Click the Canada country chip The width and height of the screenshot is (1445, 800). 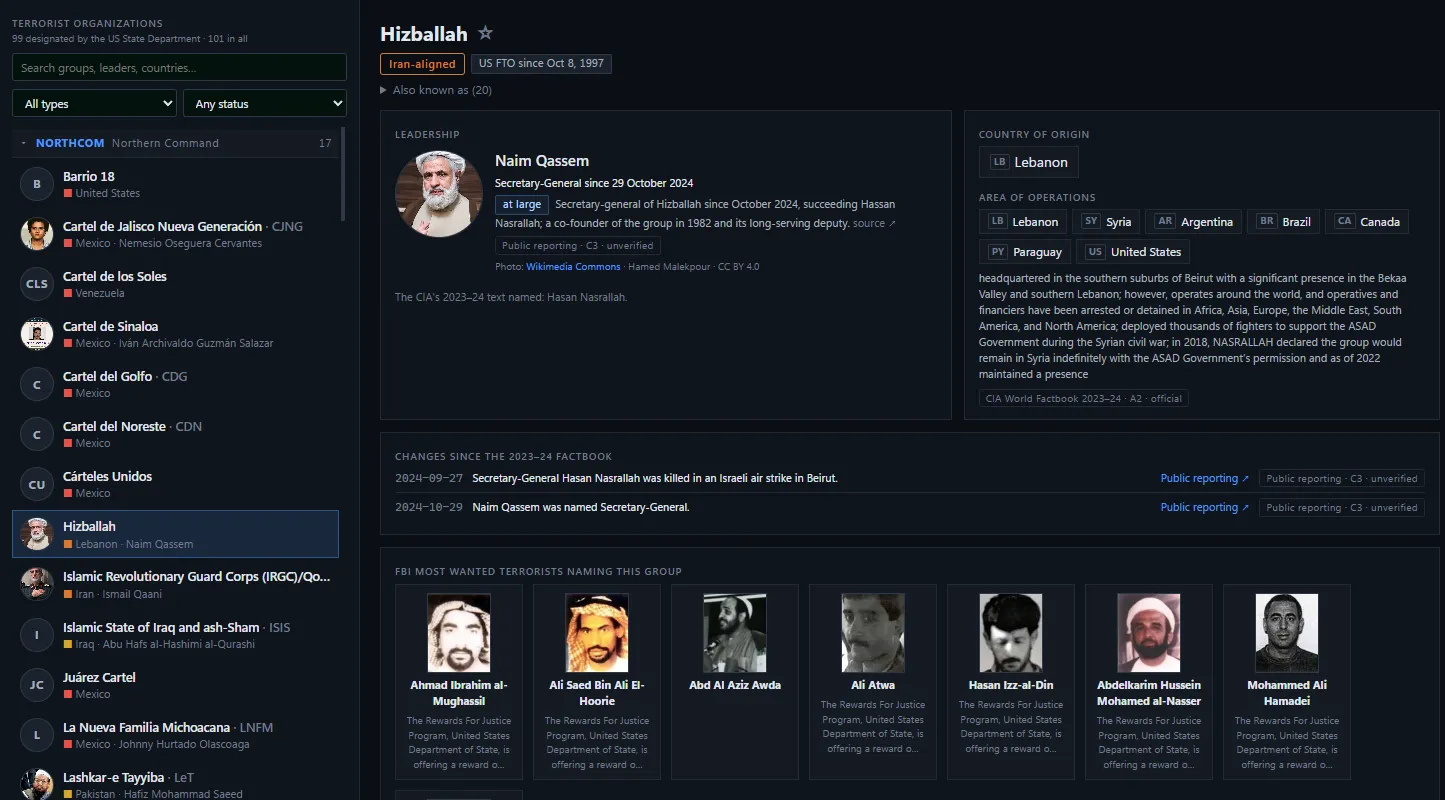pos(1367,222)
